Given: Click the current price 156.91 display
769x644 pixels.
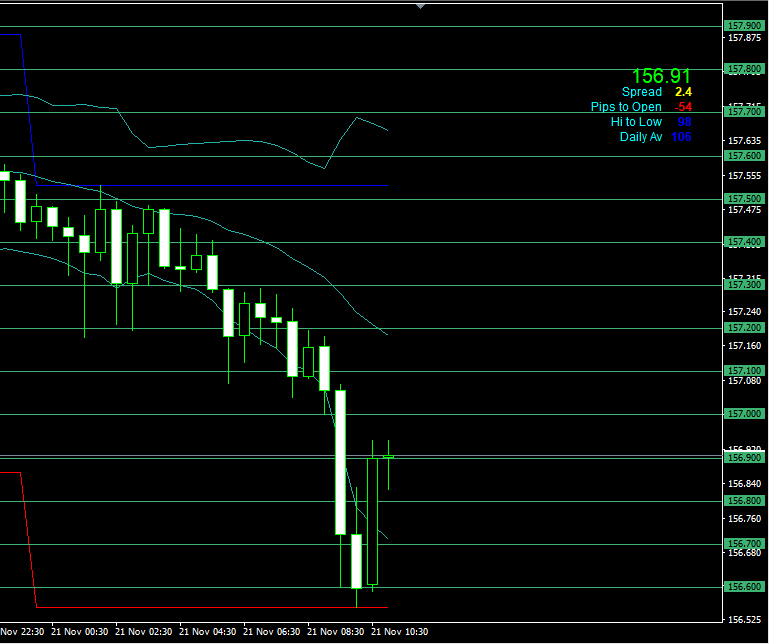Looking at the screenshot, I should tap(660, 76).
